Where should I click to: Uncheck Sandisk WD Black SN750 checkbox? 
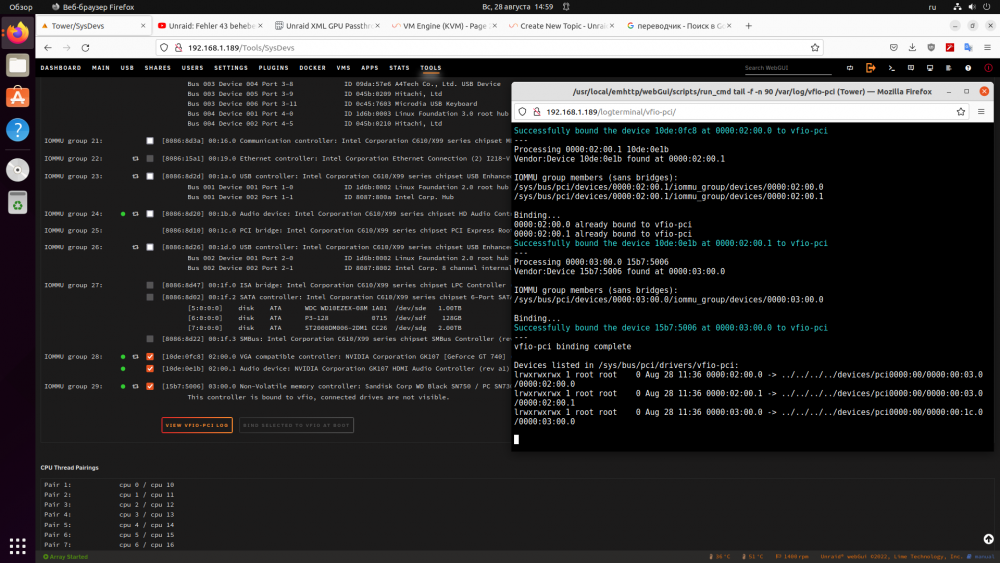[150, 386]
